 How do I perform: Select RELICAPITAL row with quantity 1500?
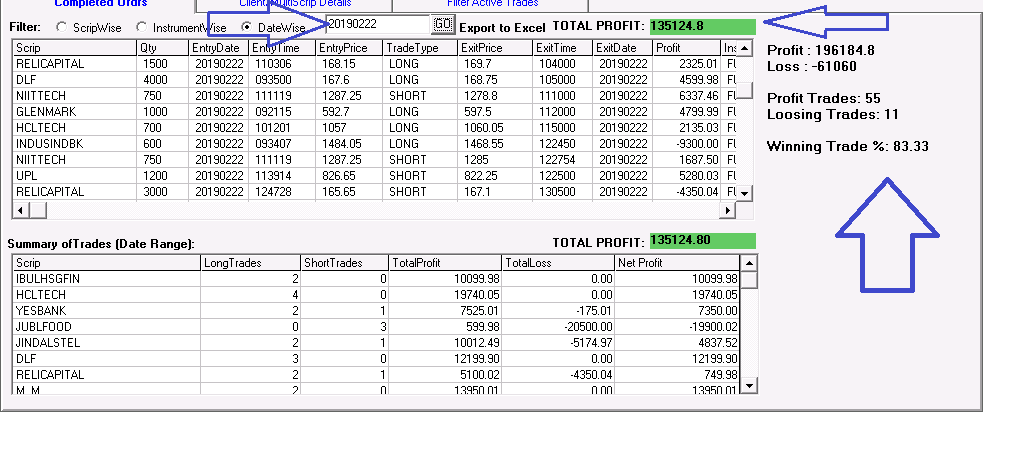pyautogui.click(x=373, y=64)
